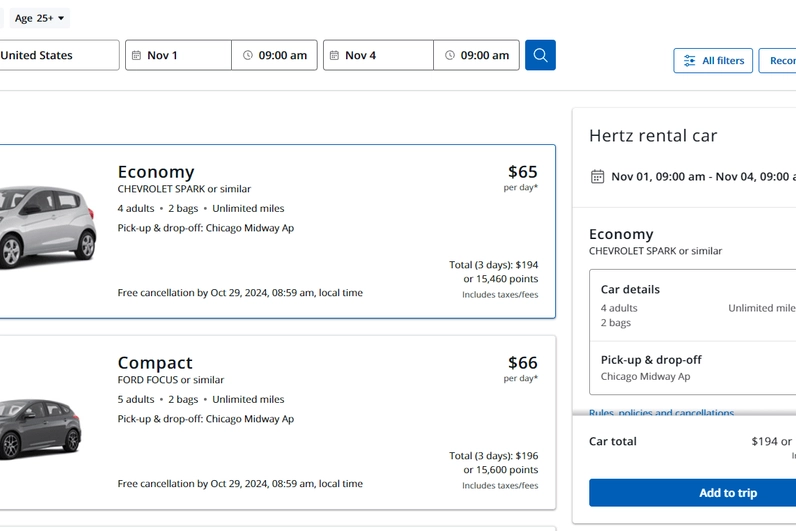Click 'CHEVROLET SPARK or similar' in Economy card

[x=184, y=189]
